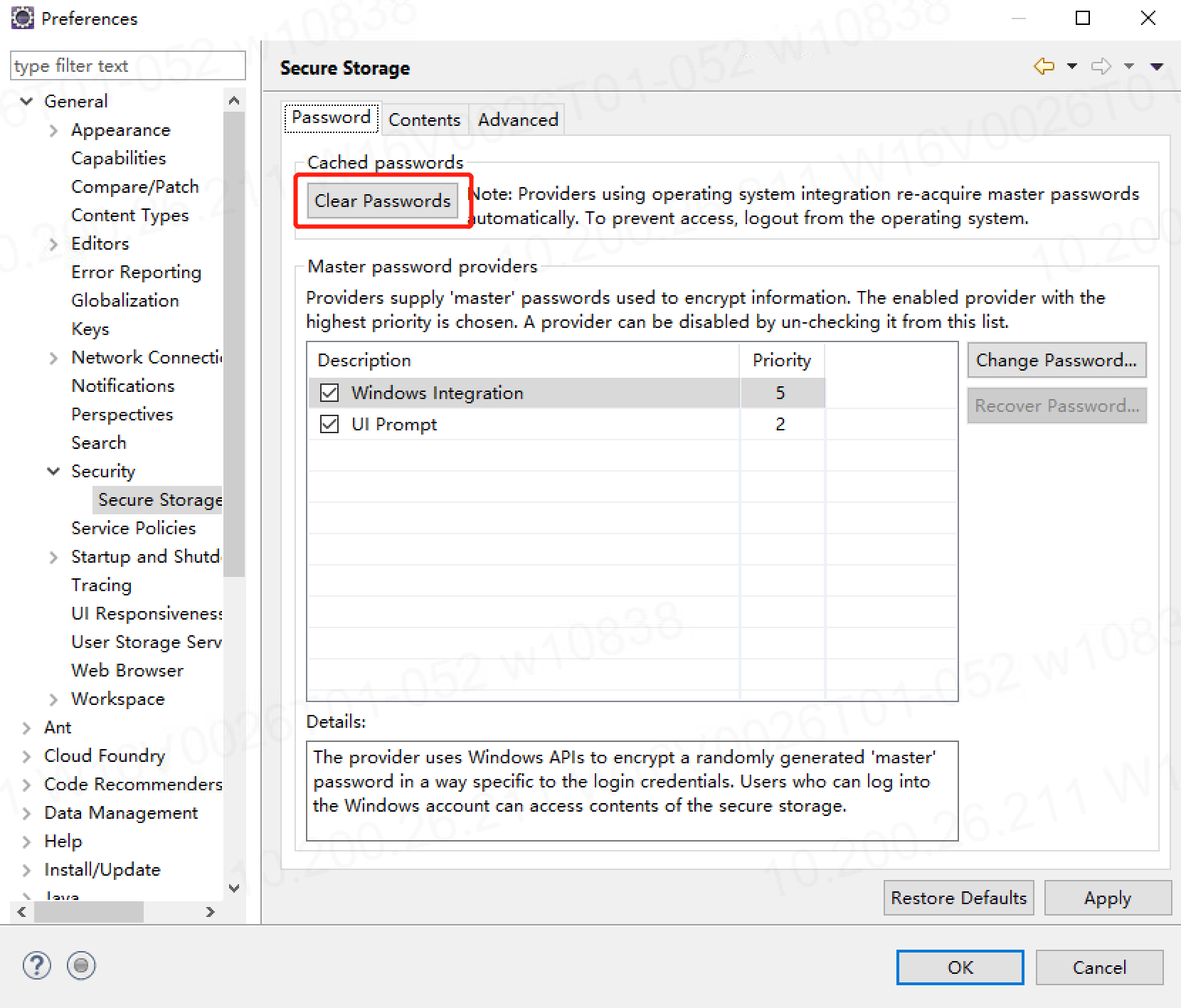Click the help question mark icon
The height and width of the screenshot is (1008, 1181).
(36, 965)
